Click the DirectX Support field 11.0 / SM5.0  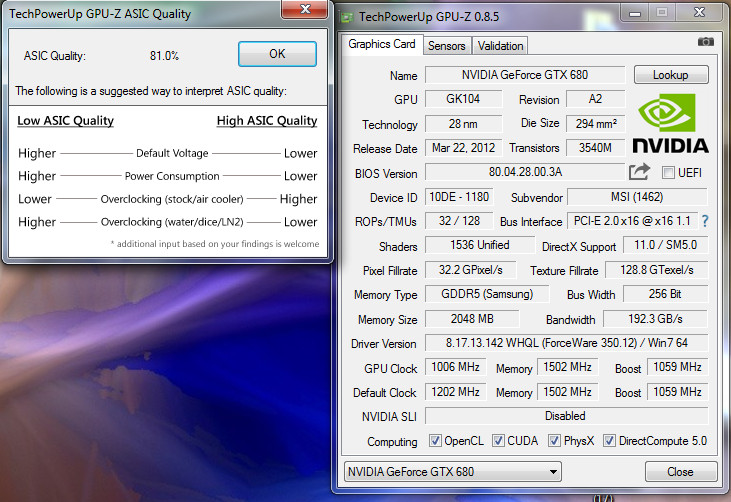665,245
